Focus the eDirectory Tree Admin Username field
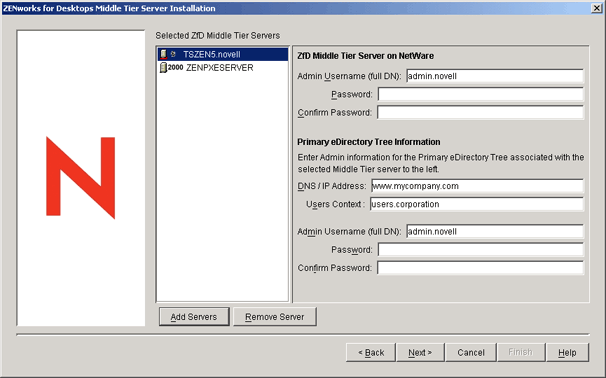 (495, 232)
